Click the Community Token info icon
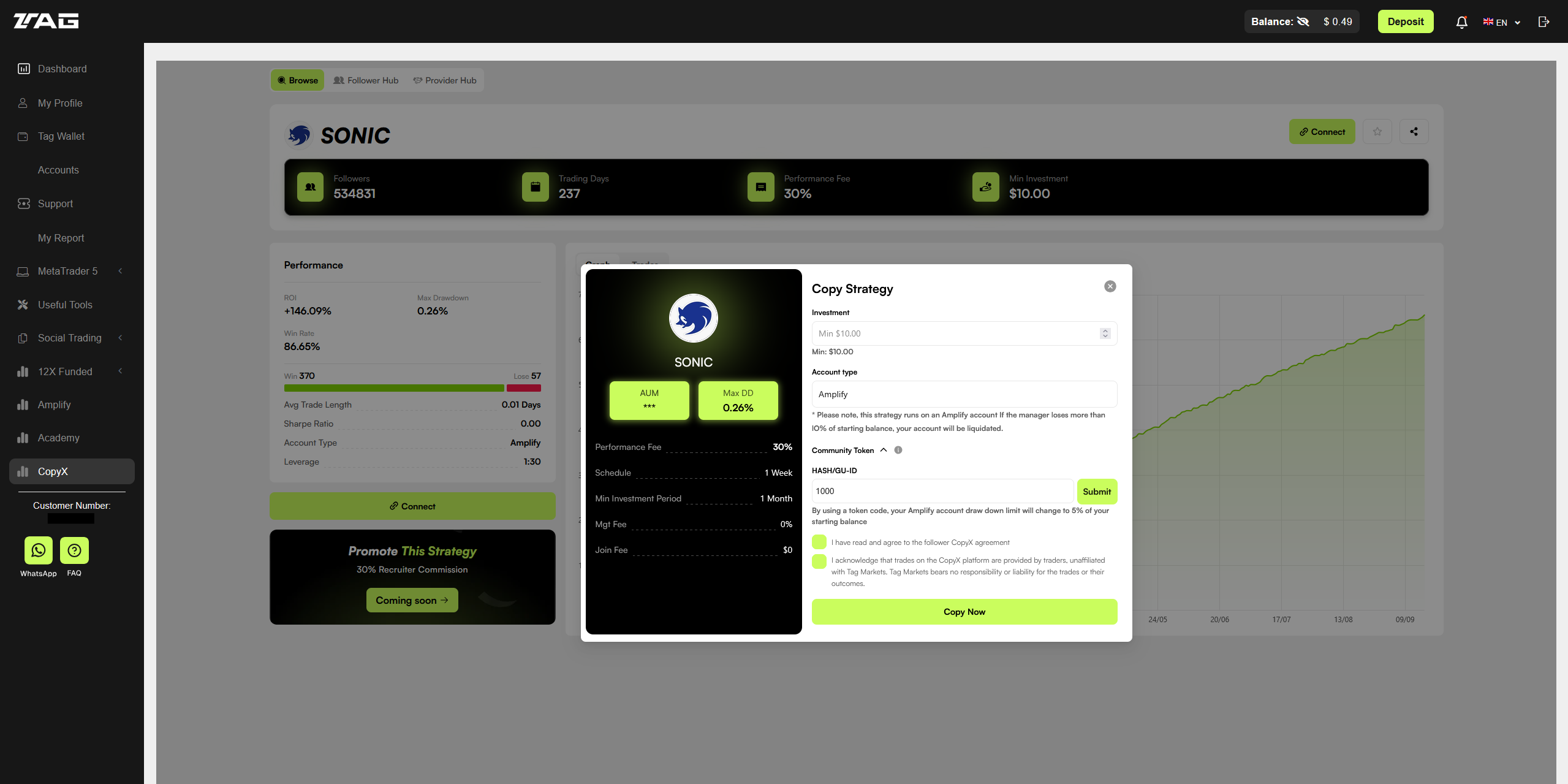The height and width of the screenshot is (784, 1568). pos(898,450)
